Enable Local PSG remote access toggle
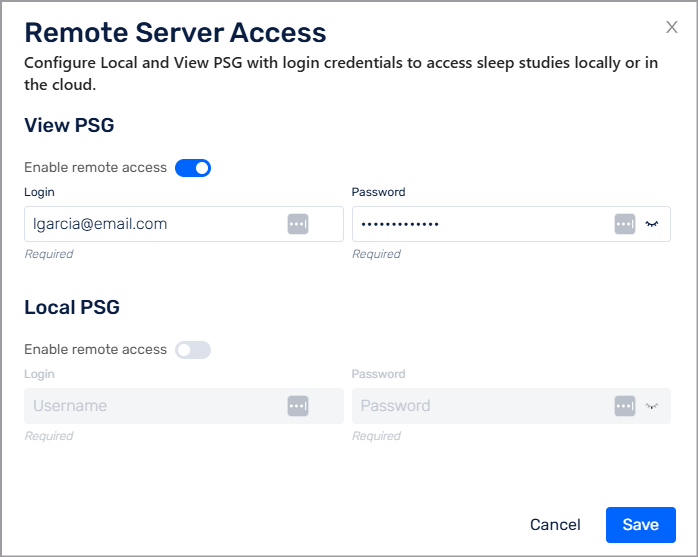Screen dimensions: 698x557 click(193, 350)
